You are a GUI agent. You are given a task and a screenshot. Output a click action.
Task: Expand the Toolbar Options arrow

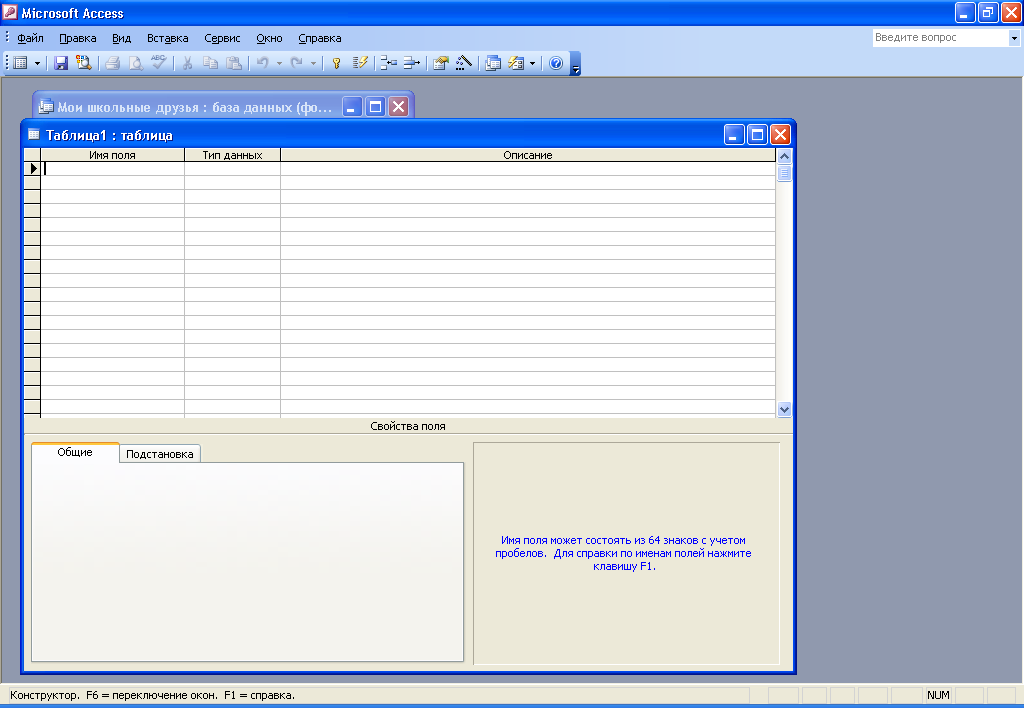tap(575, 64)
